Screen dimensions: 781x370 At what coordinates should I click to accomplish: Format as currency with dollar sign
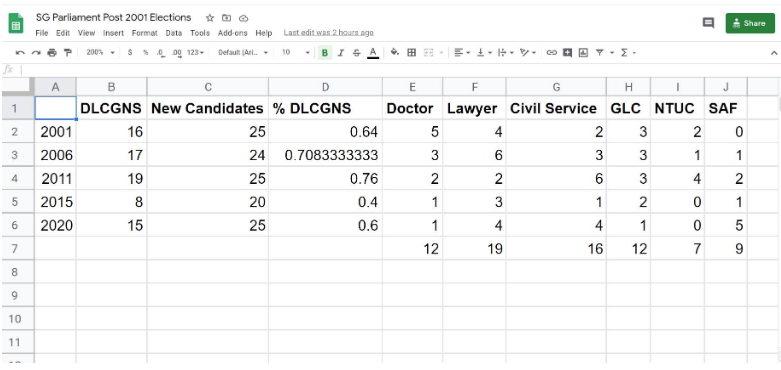[130, 52]
